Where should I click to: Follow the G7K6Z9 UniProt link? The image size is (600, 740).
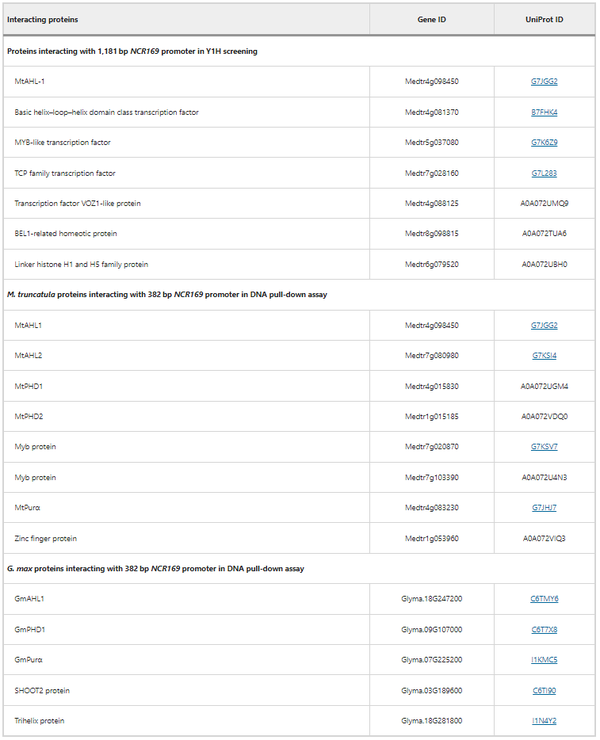(544, 143)
